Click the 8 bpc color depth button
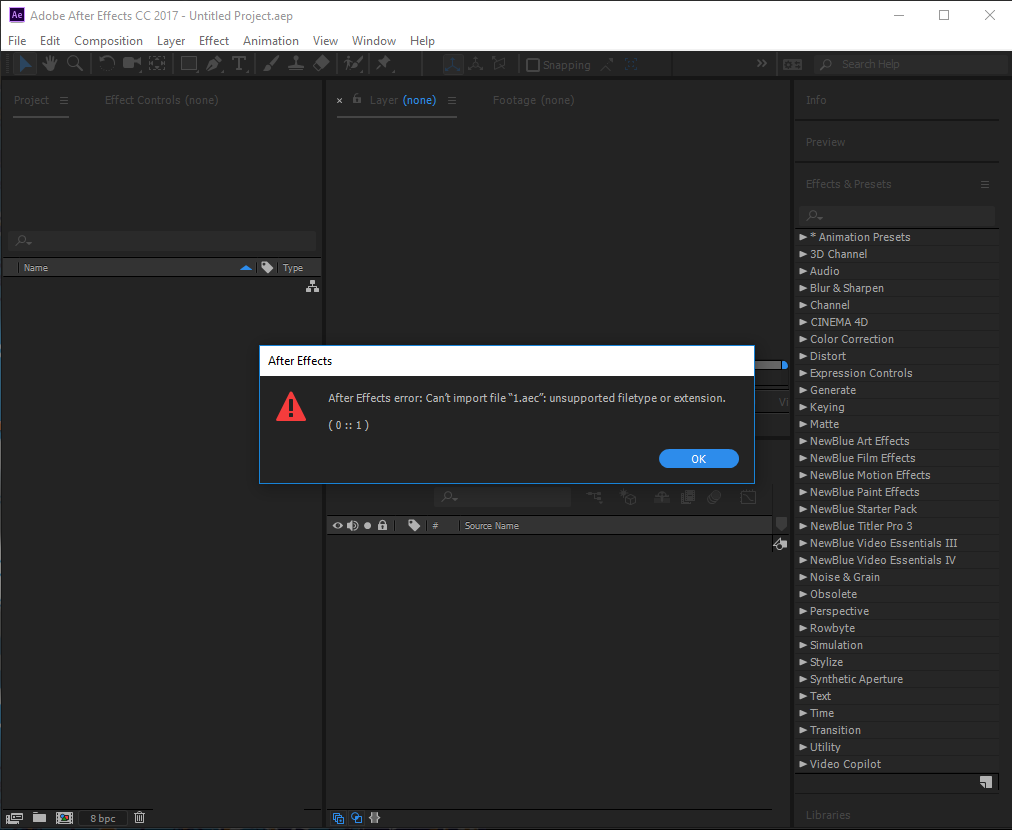 click(x=103, y=818)
